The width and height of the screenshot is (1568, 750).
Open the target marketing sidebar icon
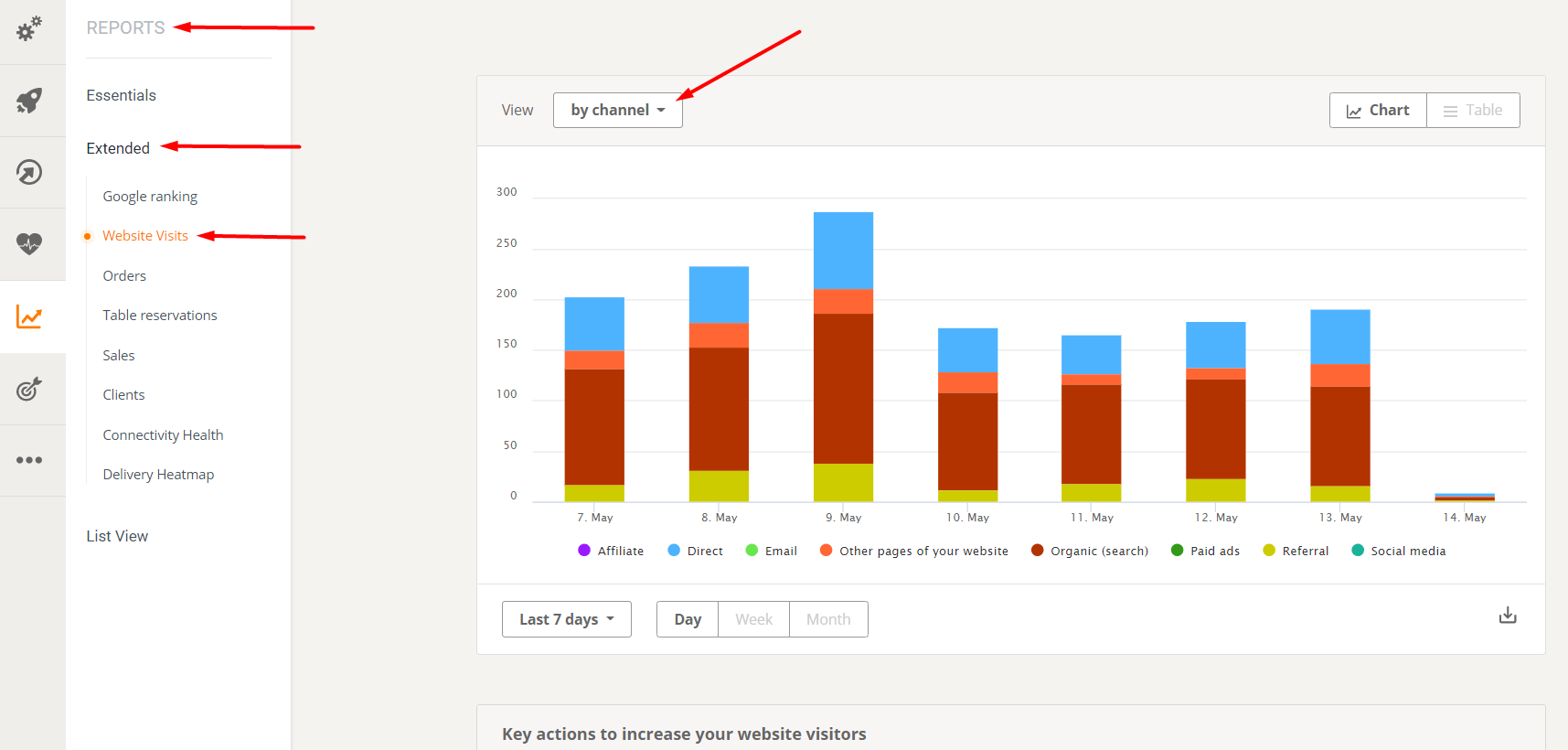[29, 389]
